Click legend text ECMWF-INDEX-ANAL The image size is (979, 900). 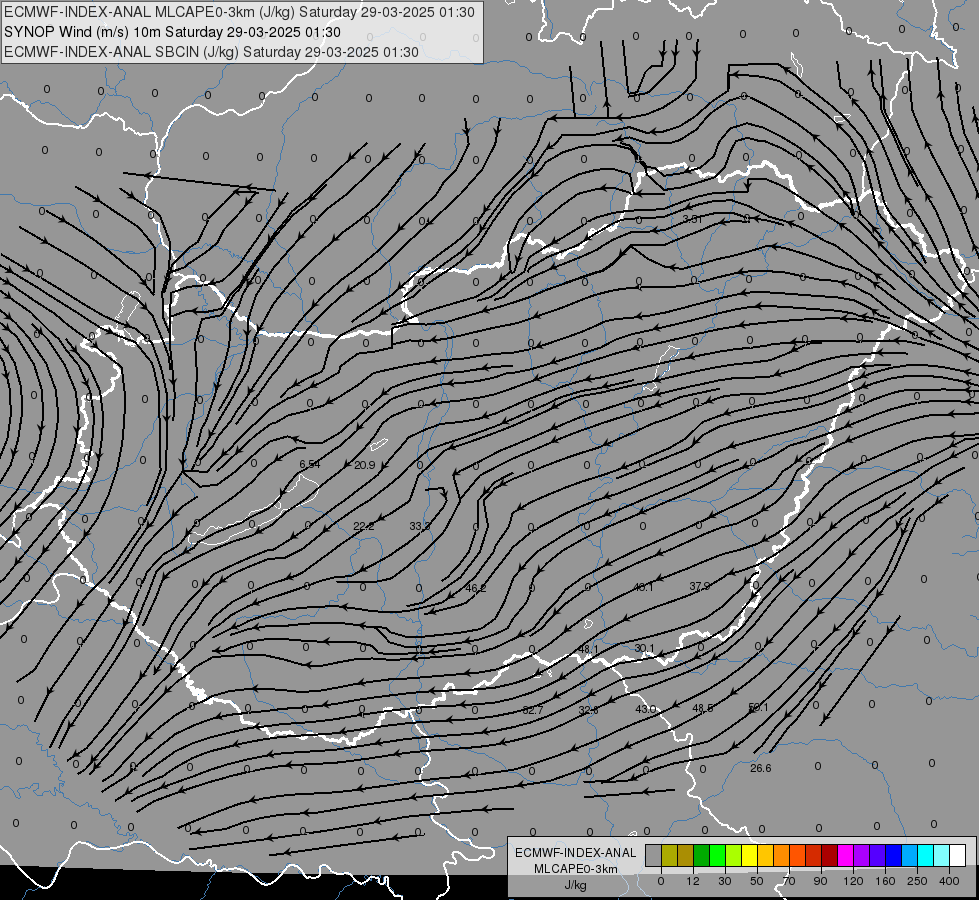[576, 853]
